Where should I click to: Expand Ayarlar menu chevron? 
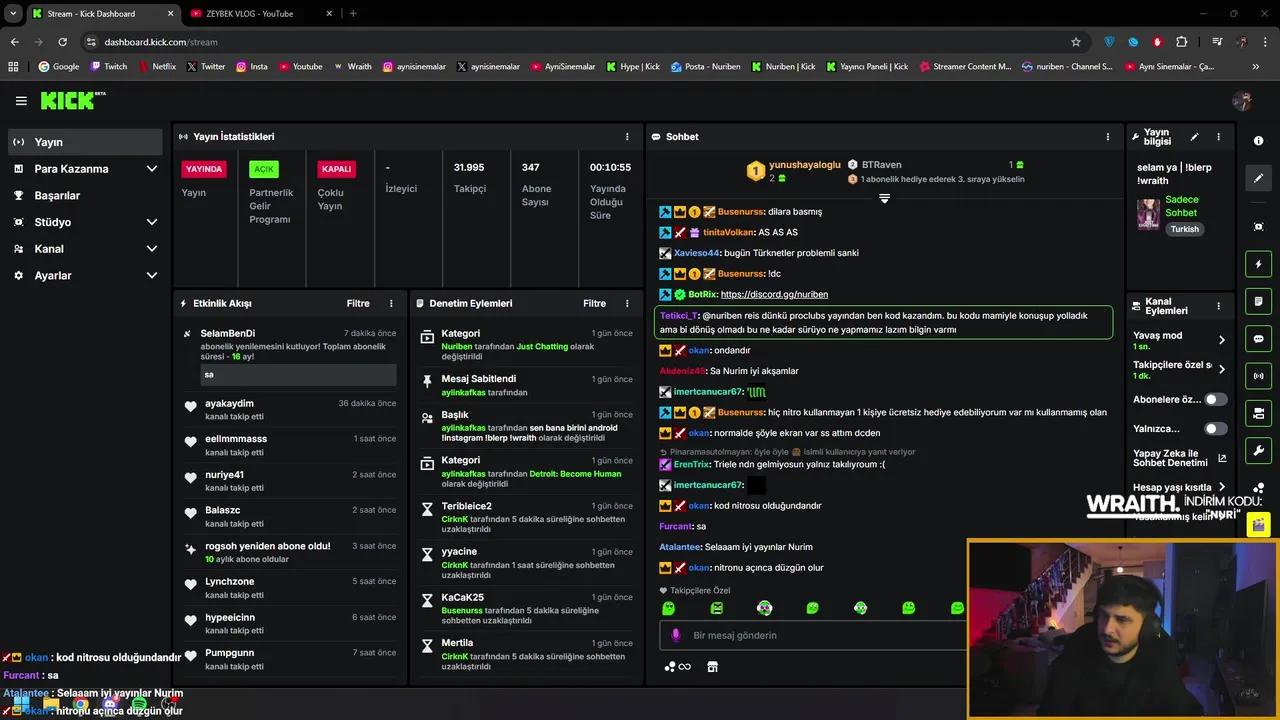[x=152, y=275]
